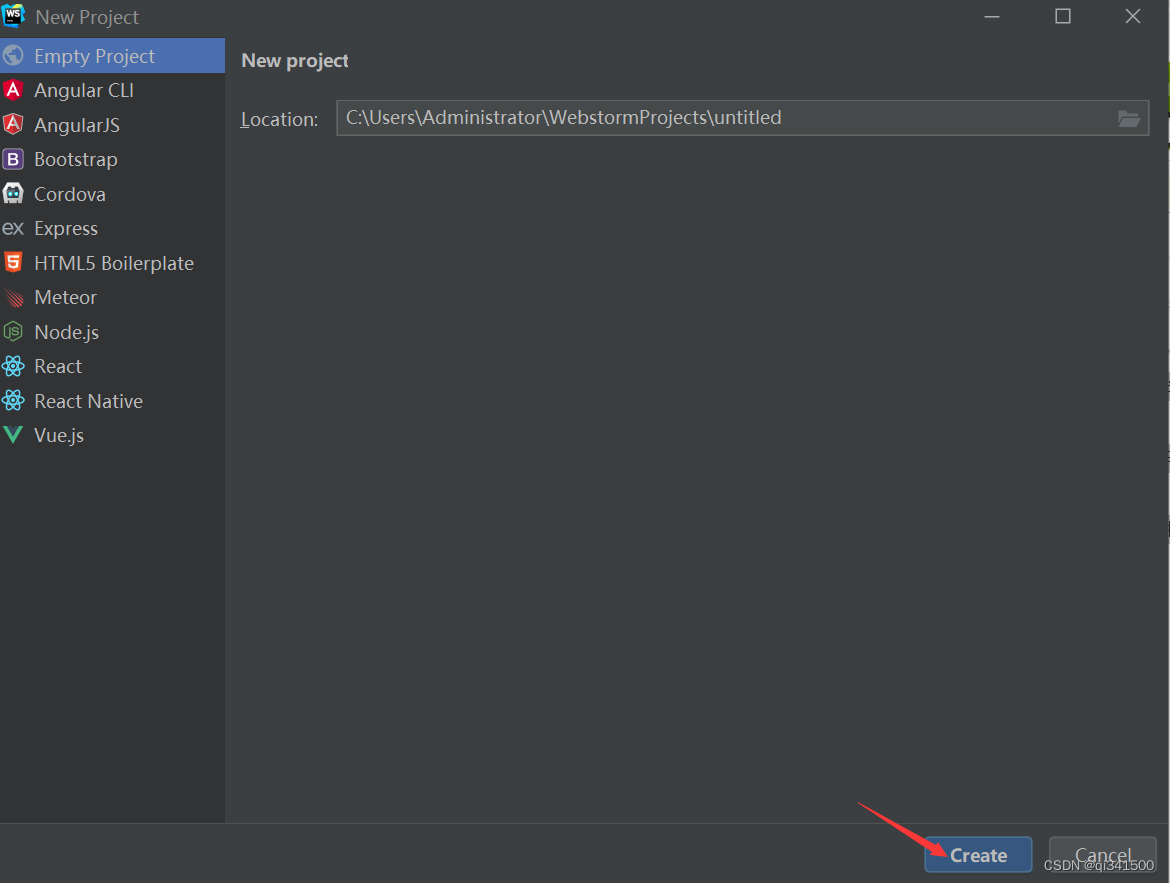Click the Cancel button
This screenshot has height=883, width=1170.
click(x=1103, y=855)
